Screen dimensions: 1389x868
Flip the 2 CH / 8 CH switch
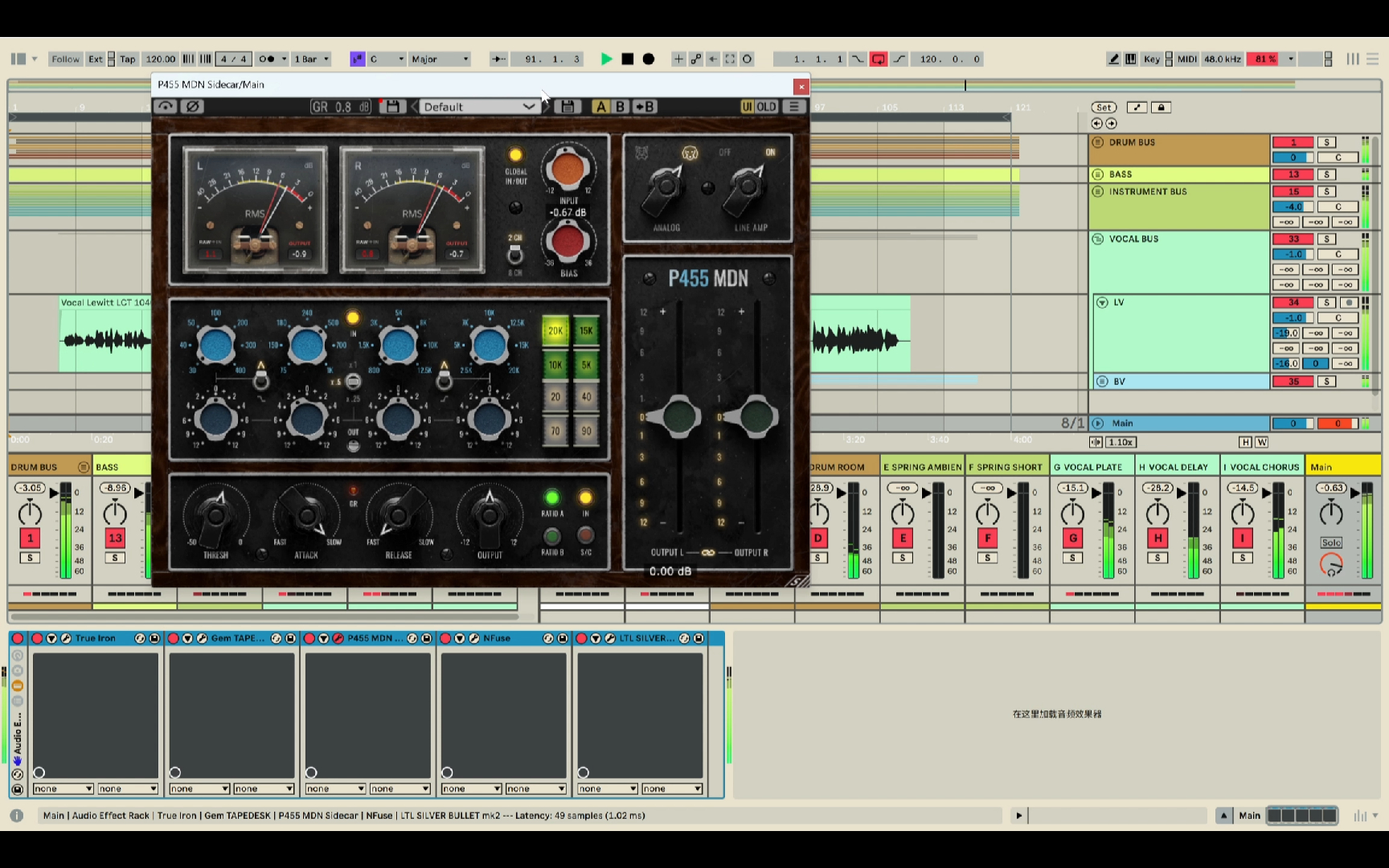tap(514, 256)
